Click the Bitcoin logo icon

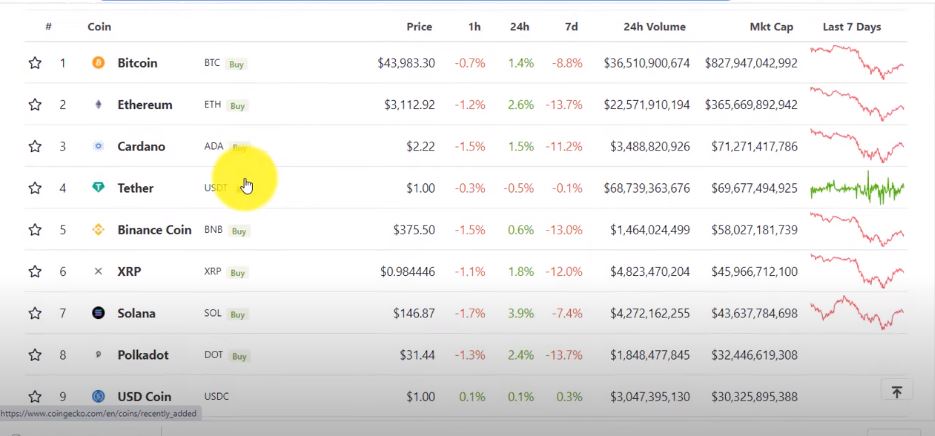point(98,63)
